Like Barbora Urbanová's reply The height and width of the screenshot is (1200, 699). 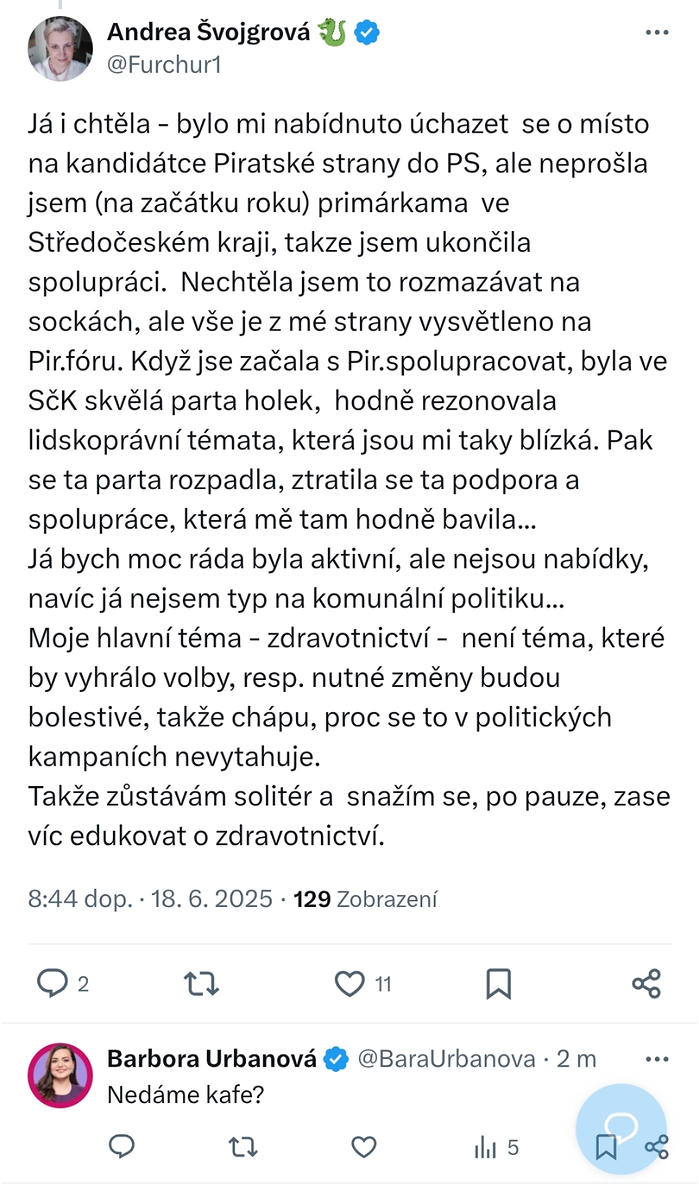click(x=365, y=1146)
